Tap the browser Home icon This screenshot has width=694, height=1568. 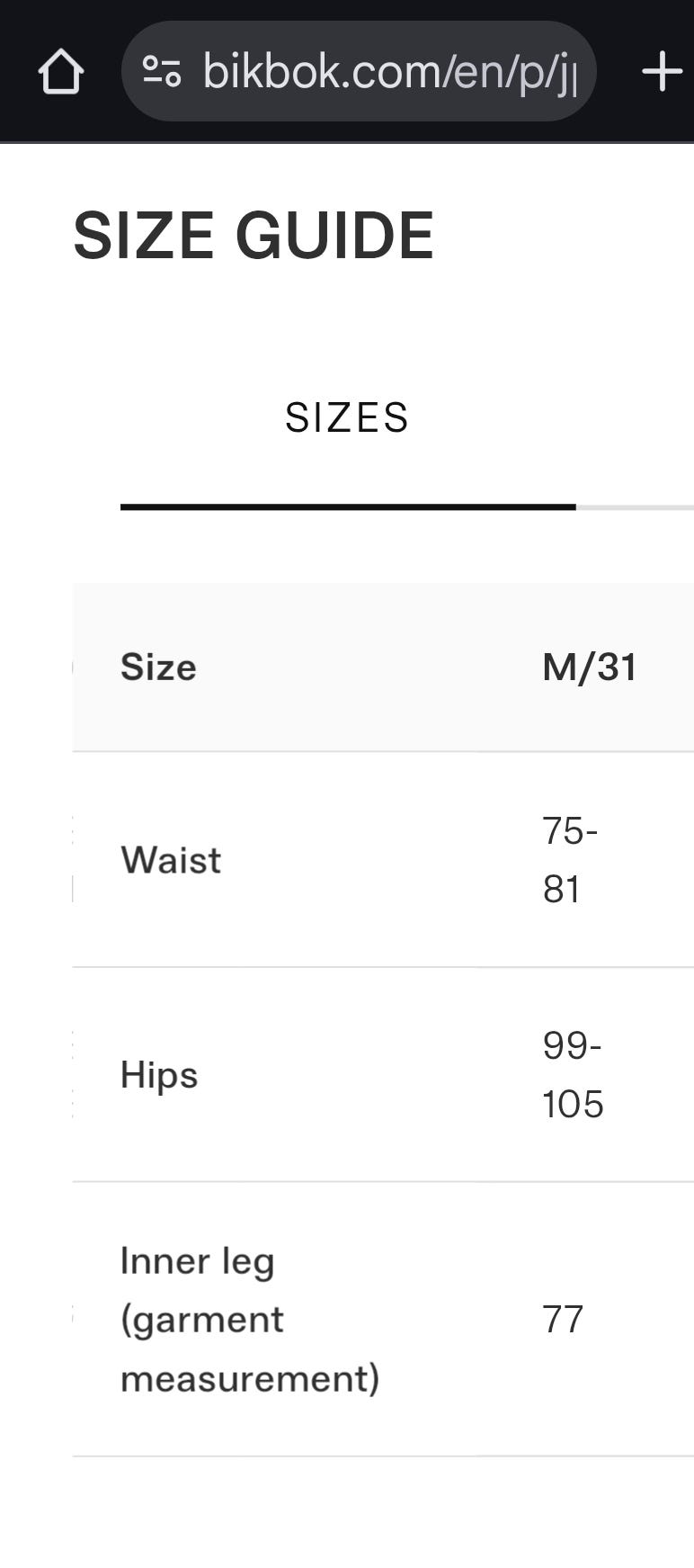tap(61, 71)
